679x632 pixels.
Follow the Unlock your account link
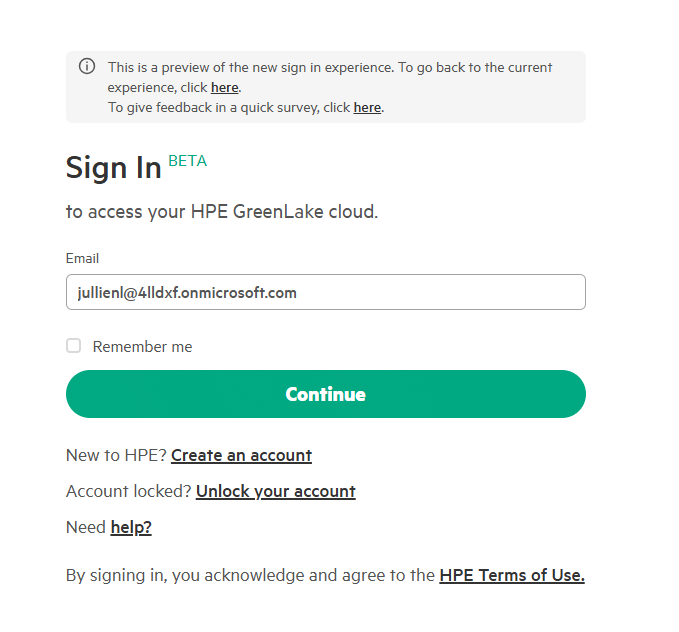pos(275,491)
